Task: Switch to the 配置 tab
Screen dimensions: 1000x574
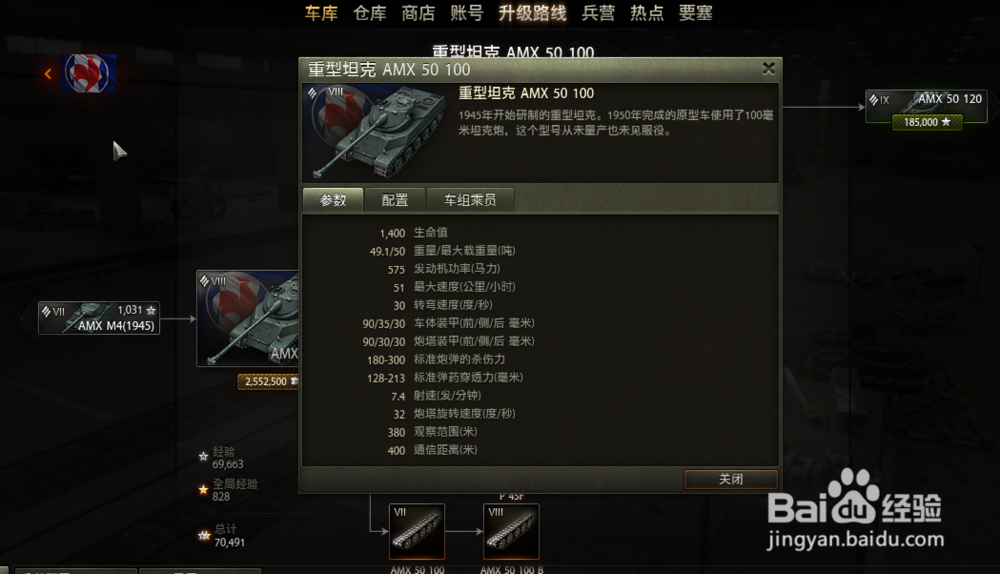Action: tap(395, 200)
